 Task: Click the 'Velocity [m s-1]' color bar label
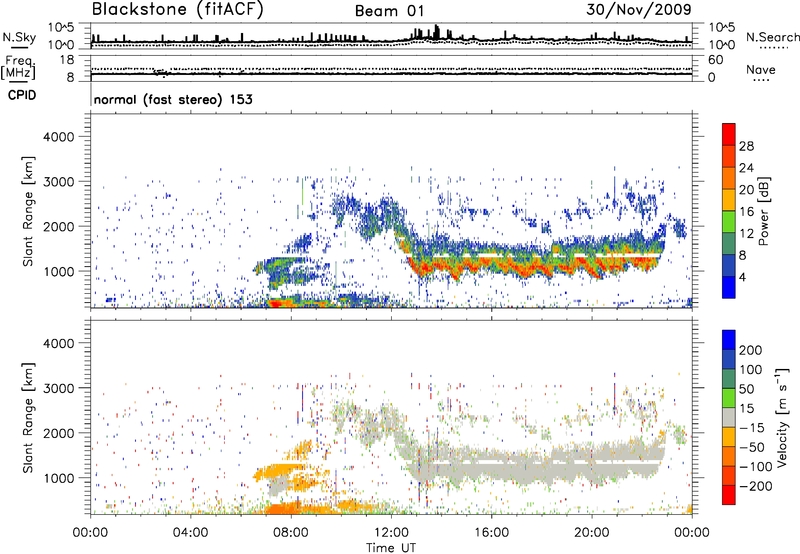point(782,417)
